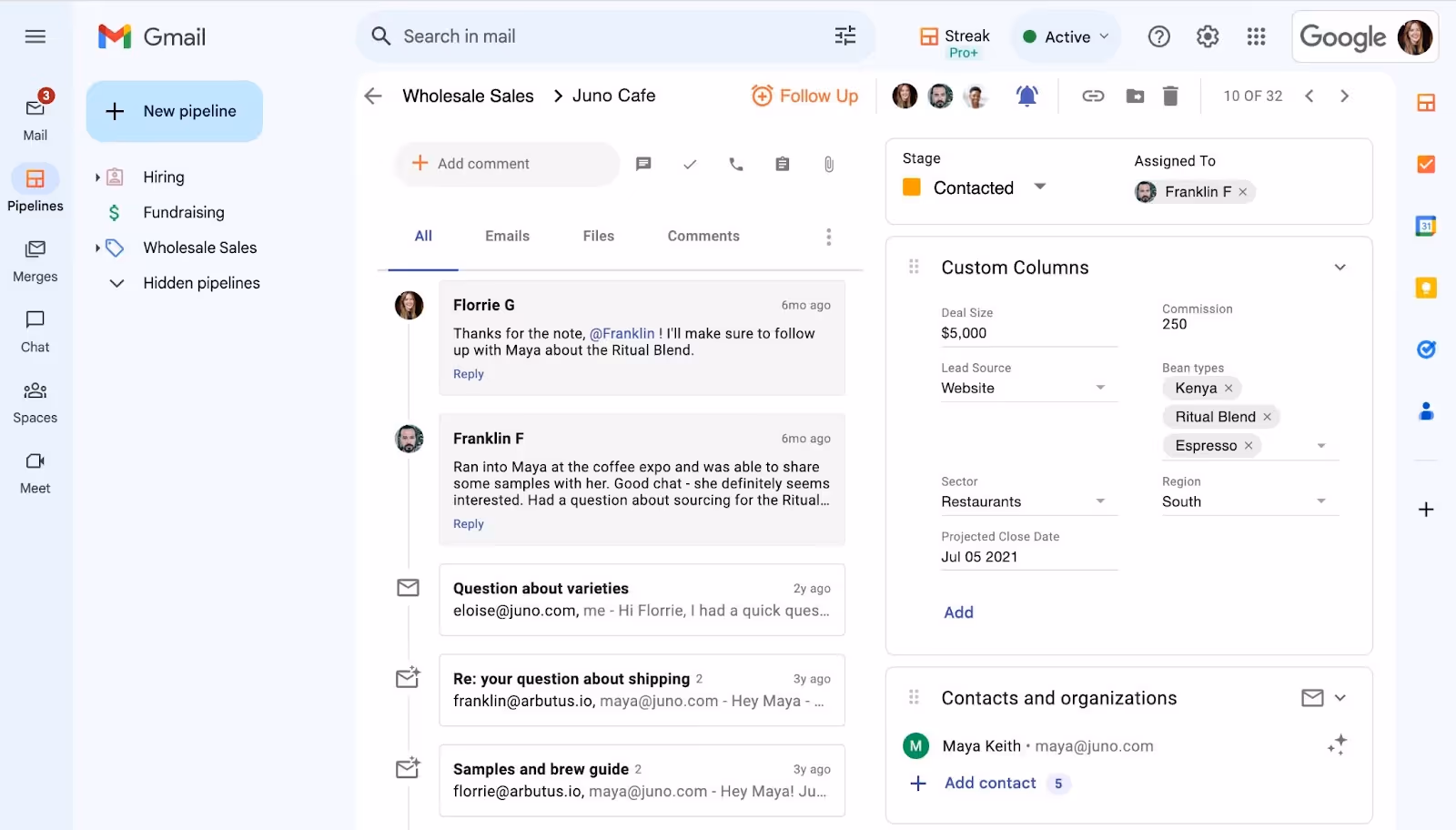Open the help question mark icon
Viewport: 1456px width, 830px height.
click(x=1158, y=36)
